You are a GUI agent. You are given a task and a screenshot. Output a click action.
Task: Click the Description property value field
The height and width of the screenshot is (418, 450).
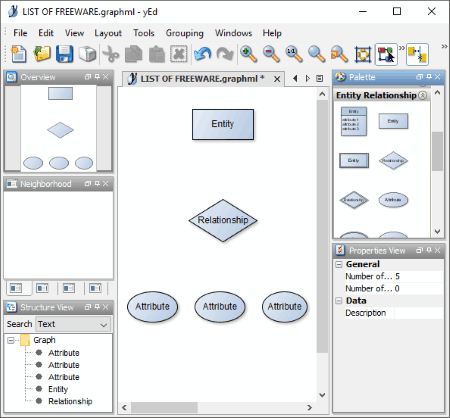coord(419,313)
